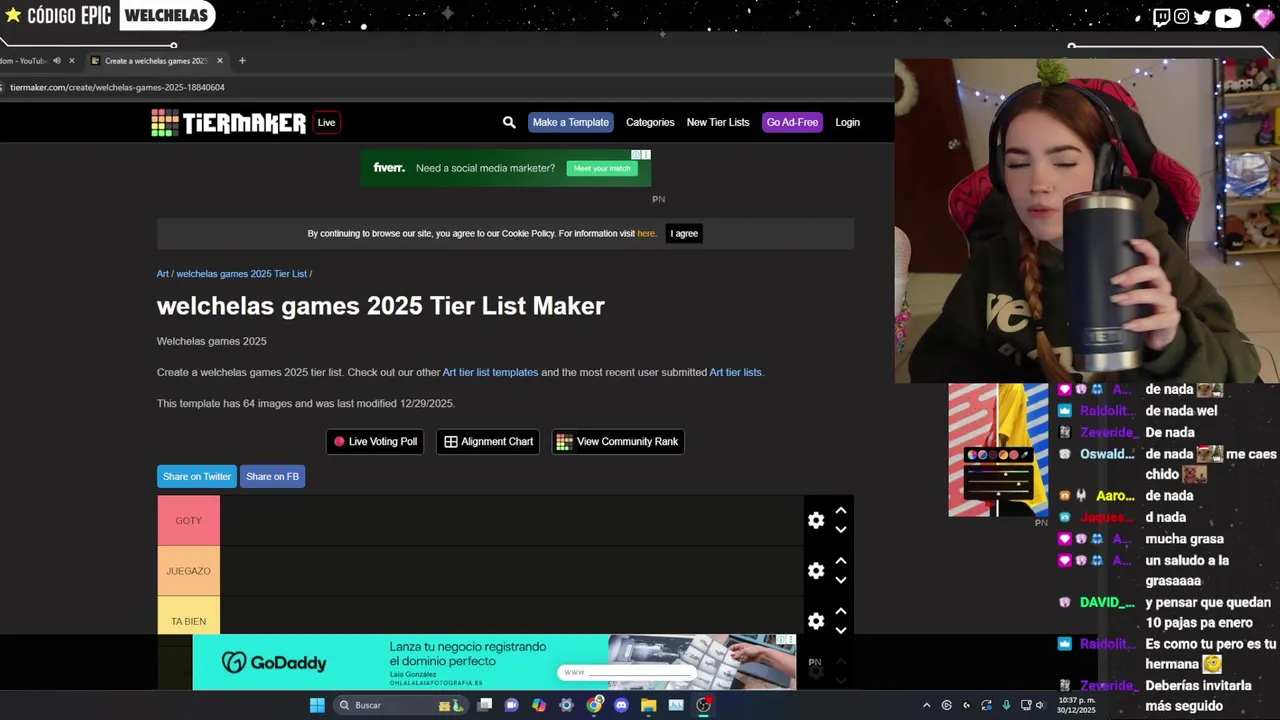The width and height of the screenshot is (1280, 720).
Task: Move TA BIEN row up arrow
Action: point(841,611)
